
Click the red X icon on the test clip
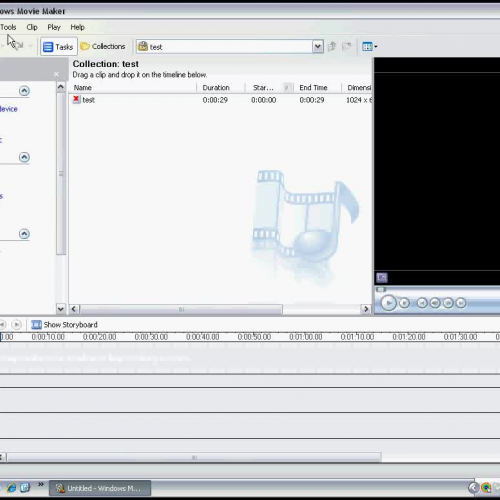pyautogui.click(x=76, y=99)
